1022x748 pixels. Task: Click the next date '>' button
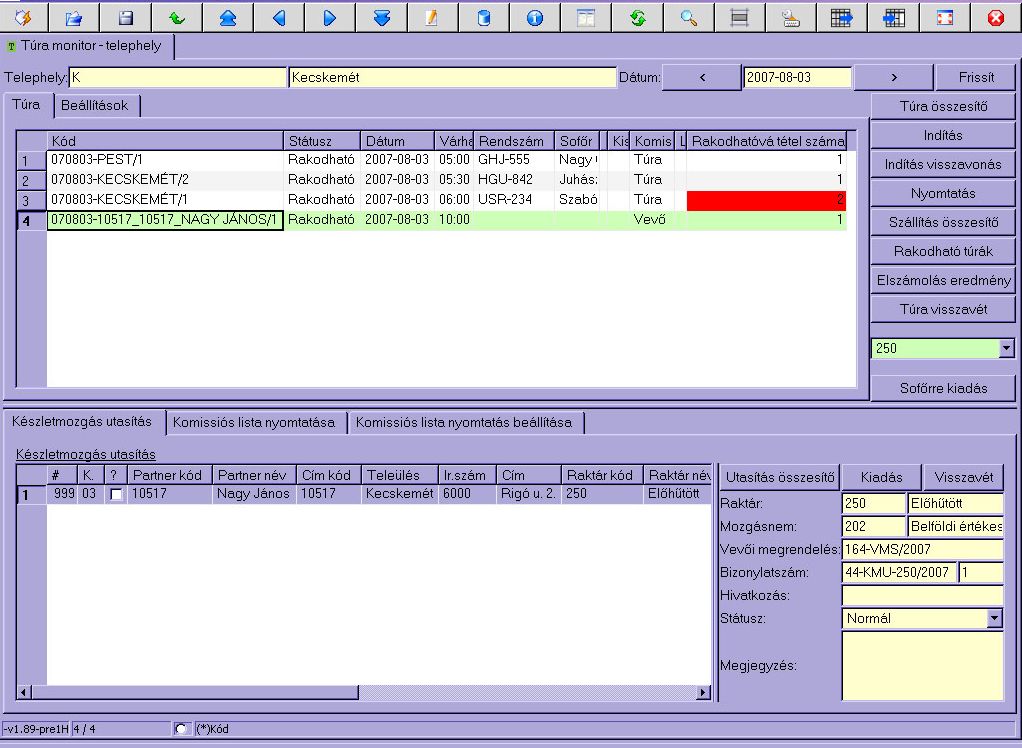tap(893, 77)
